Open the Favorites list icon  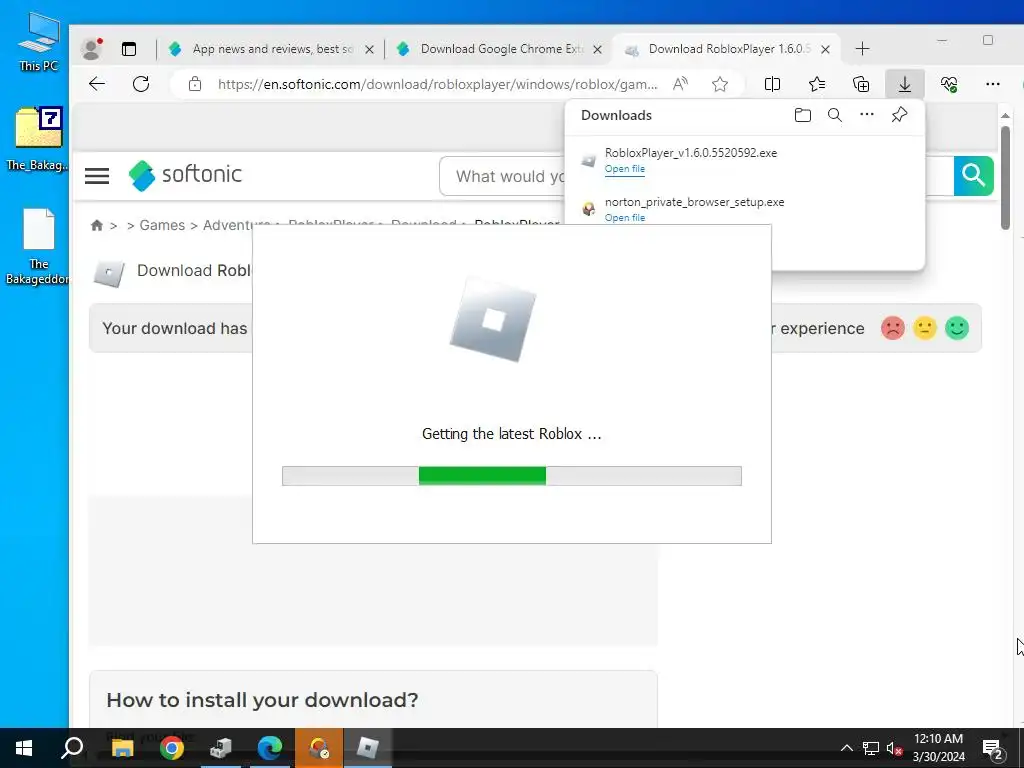point(816,84)
